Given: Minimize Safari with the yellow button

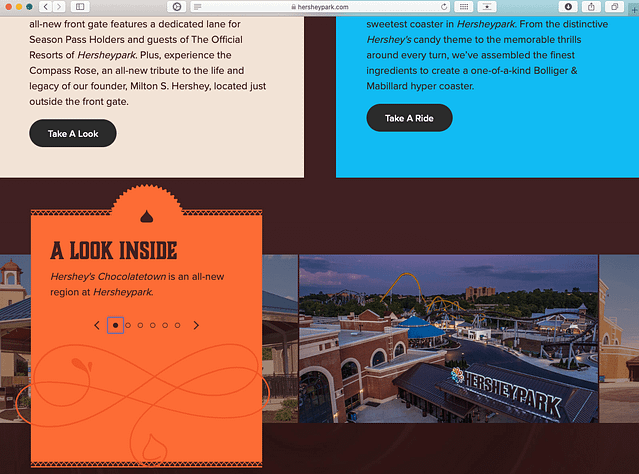Looking at the screenshot, I should pyautogui.click(x=19, y=7).
